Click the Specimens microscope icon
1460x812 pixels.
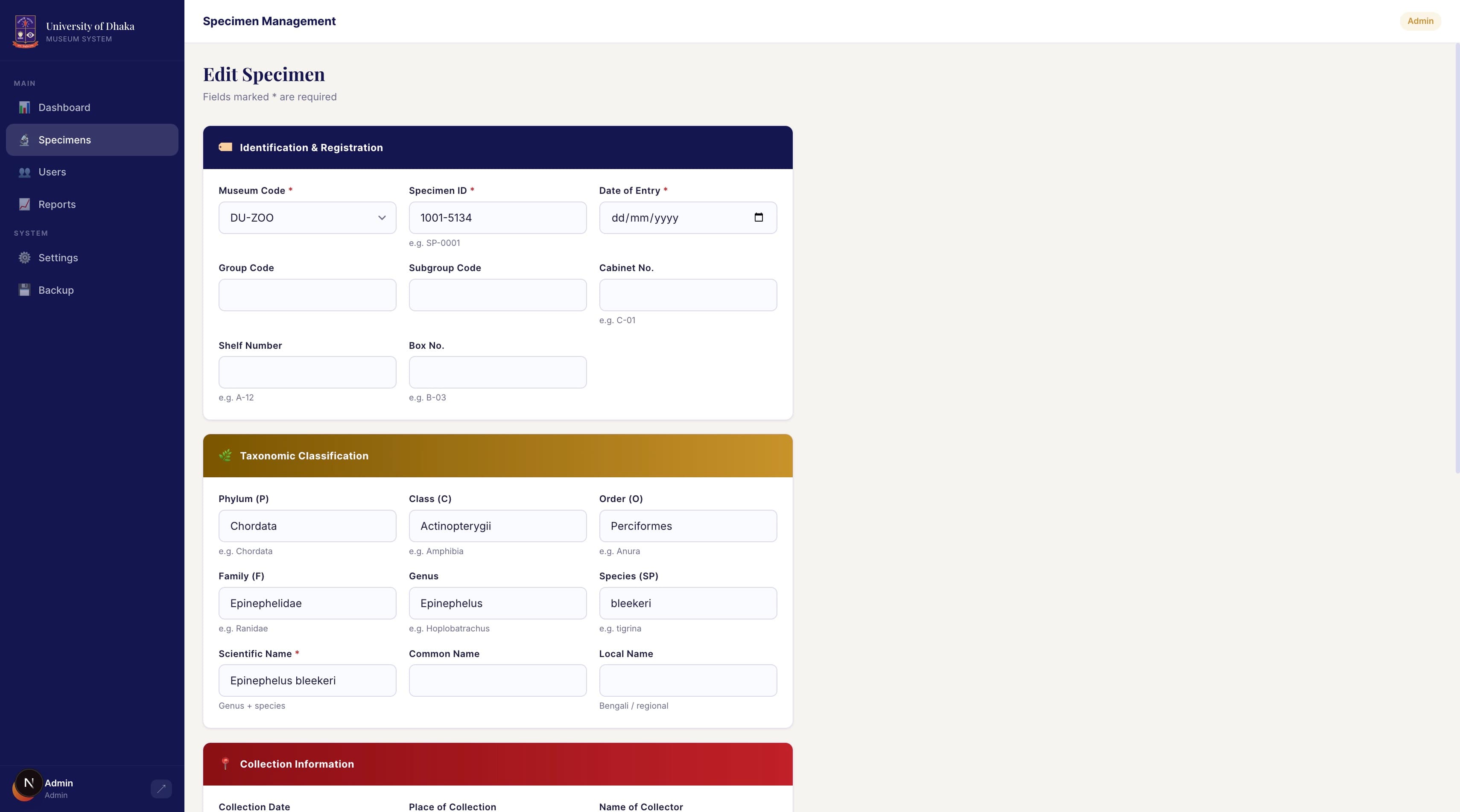click(24, 140)
